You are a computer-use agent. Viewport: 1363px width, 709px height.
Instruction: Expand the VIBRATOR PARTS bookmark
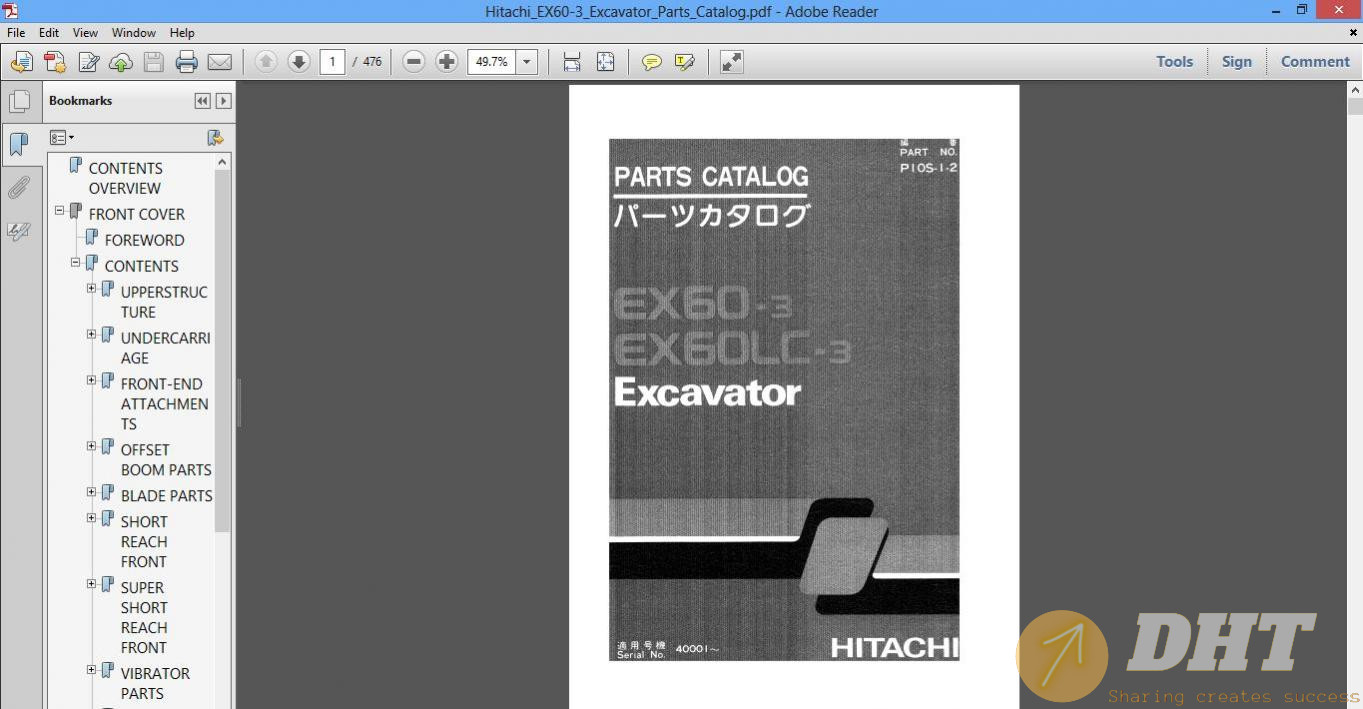(x=91, y=671)
